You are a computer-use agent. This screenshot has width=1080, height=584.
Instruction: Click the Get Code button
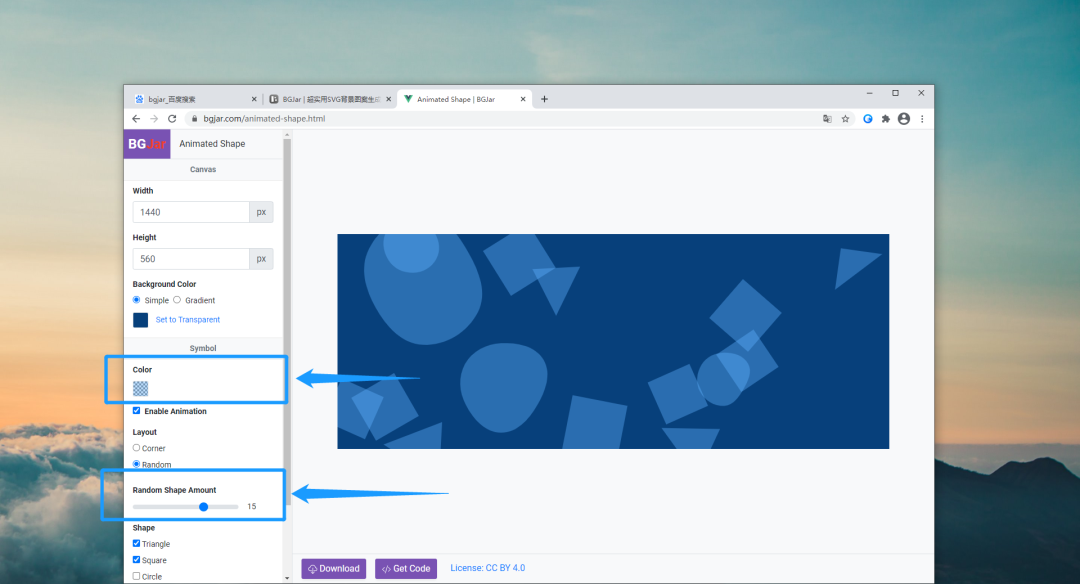point(406,568)
